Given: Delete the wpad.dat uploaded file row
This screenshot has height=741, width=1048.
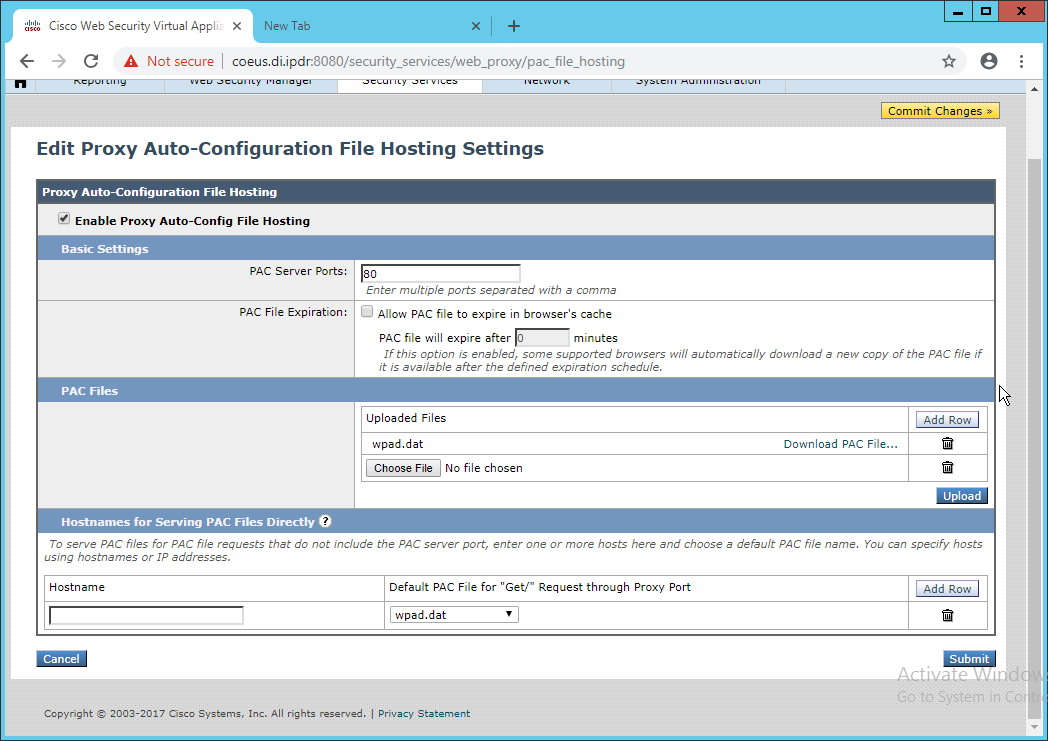Looking at the screenshot, I should 947,444.
